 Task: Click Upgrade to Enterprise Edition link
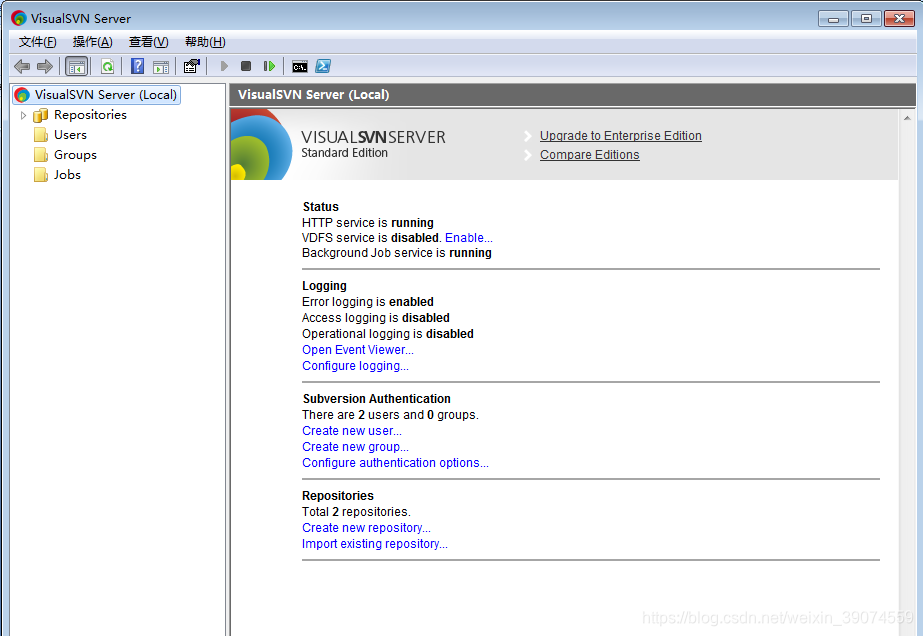[x=620, y=135]
